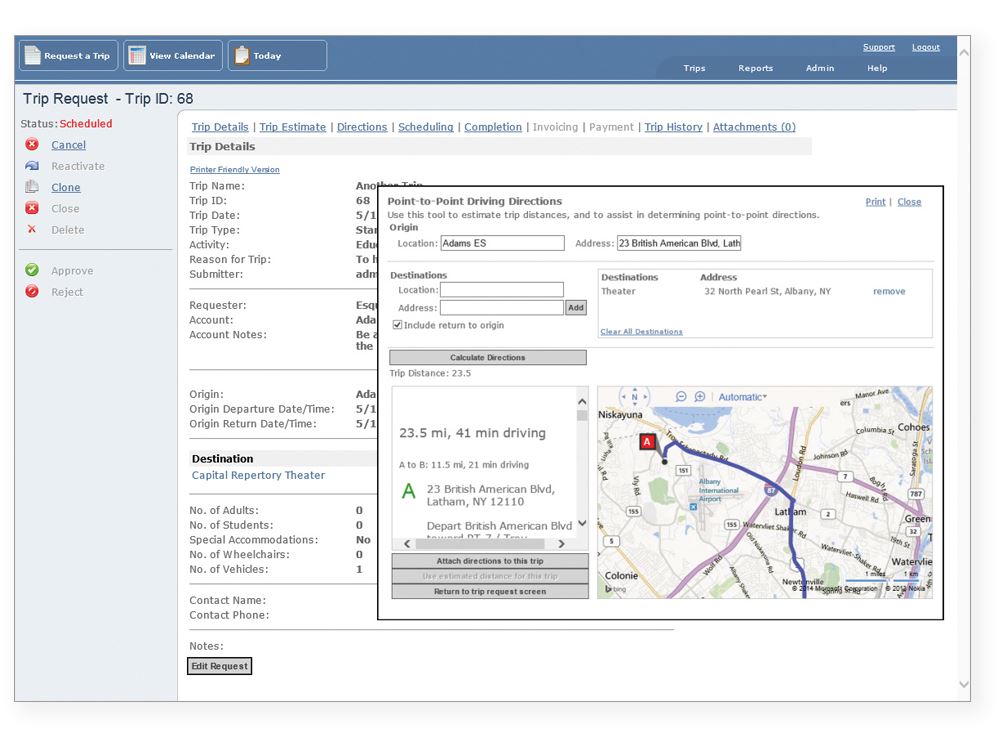Viewport: 1000px width, 750px height.
Task: Open the Reports menu
Action: tap(755, 68)
